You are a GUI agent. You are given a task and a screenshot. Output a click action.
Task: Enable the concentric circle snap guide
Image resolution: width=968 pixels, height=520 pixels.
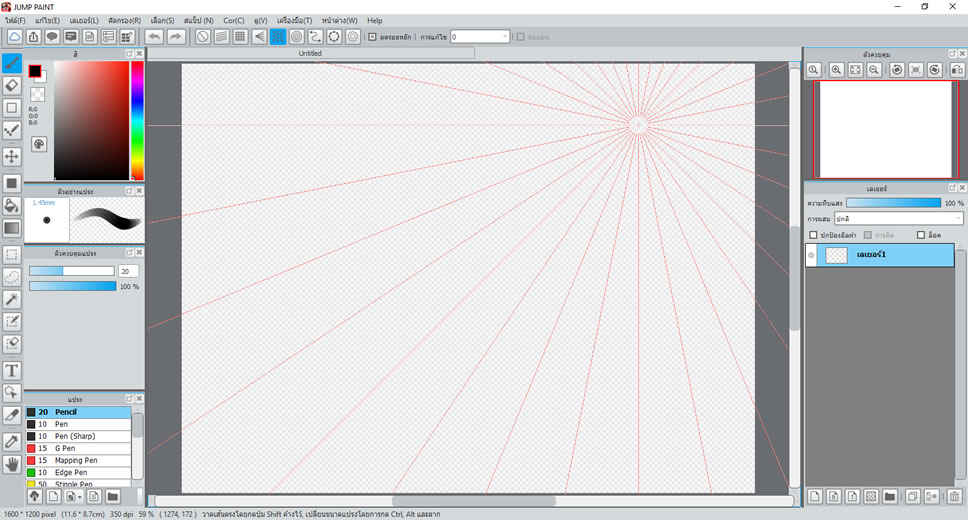coord(296,37)
